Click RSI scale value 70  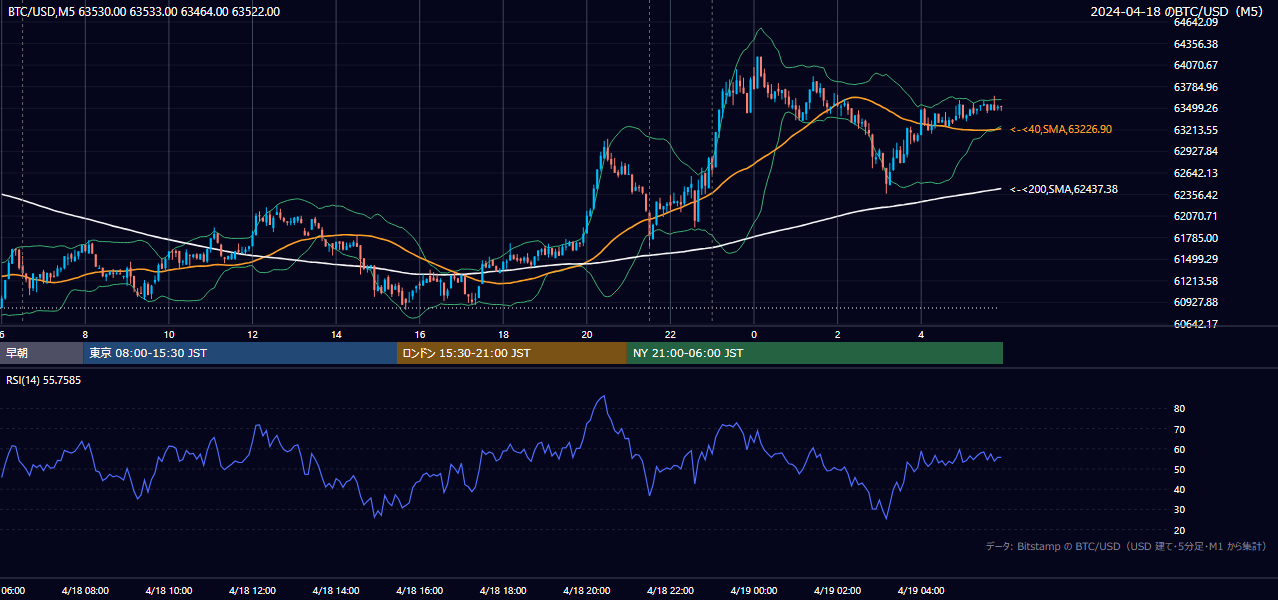(1179, 429)
